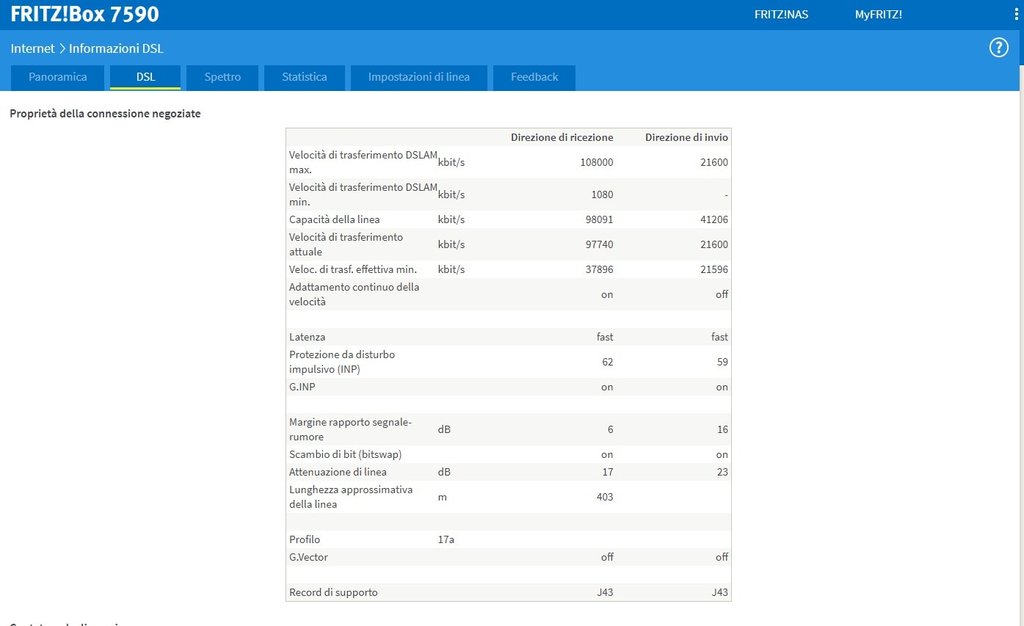Go to the Feedback tab
The height and width of the screenshot is (626, 1024).
pyautogui.click(x=534, y=77)
